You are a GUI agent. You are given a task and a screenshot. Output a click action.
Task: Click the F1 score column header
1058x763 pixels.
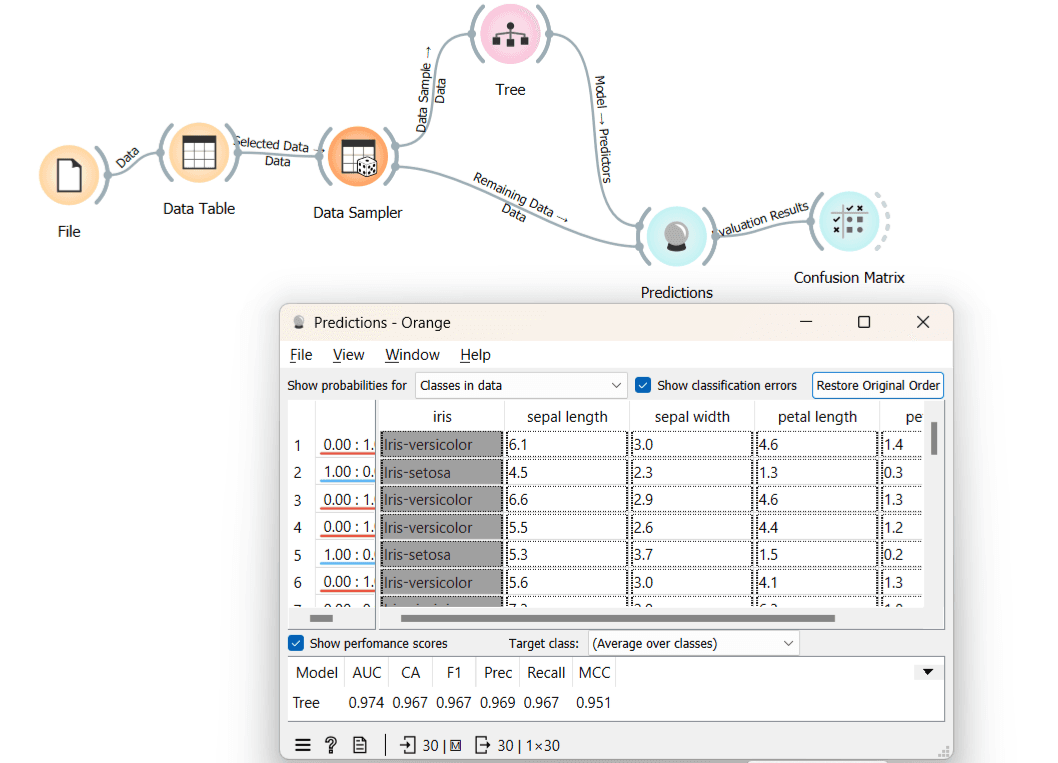[x=453, y=673]
